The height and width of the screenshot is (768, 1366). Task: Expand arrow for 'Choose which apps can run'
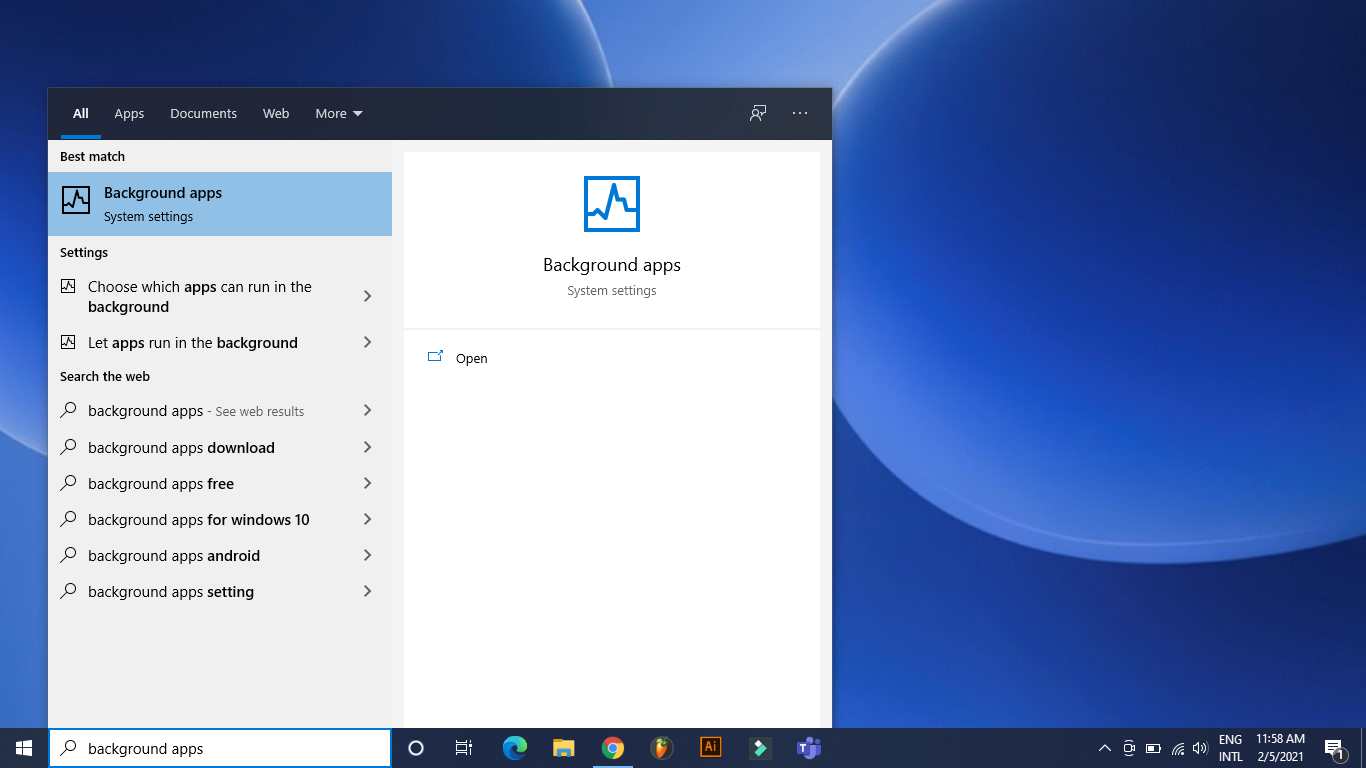[367, 297]
